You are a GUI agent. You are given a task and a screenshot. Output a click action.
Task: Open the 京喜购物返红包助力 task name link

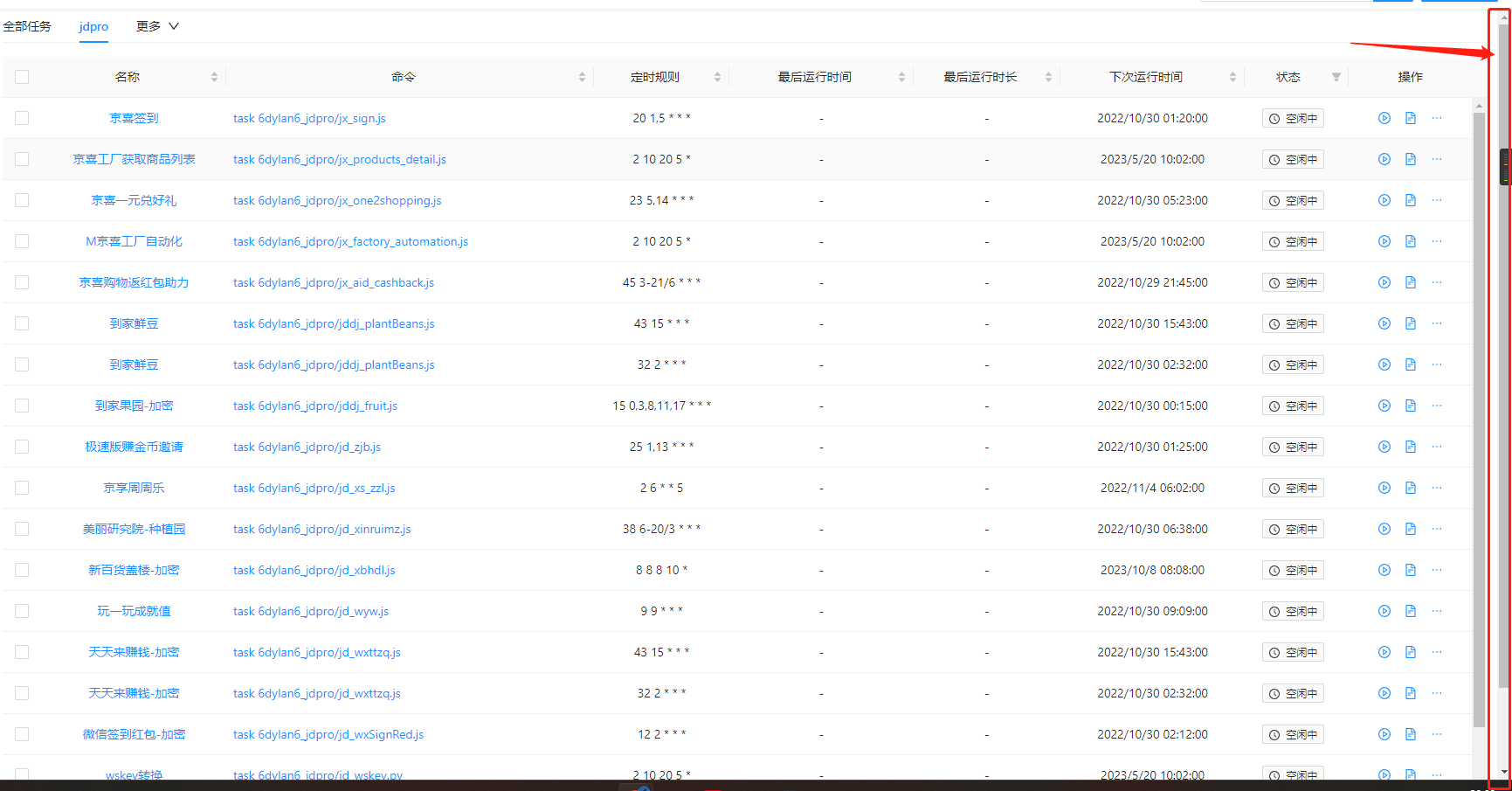(x=134, y=282)
